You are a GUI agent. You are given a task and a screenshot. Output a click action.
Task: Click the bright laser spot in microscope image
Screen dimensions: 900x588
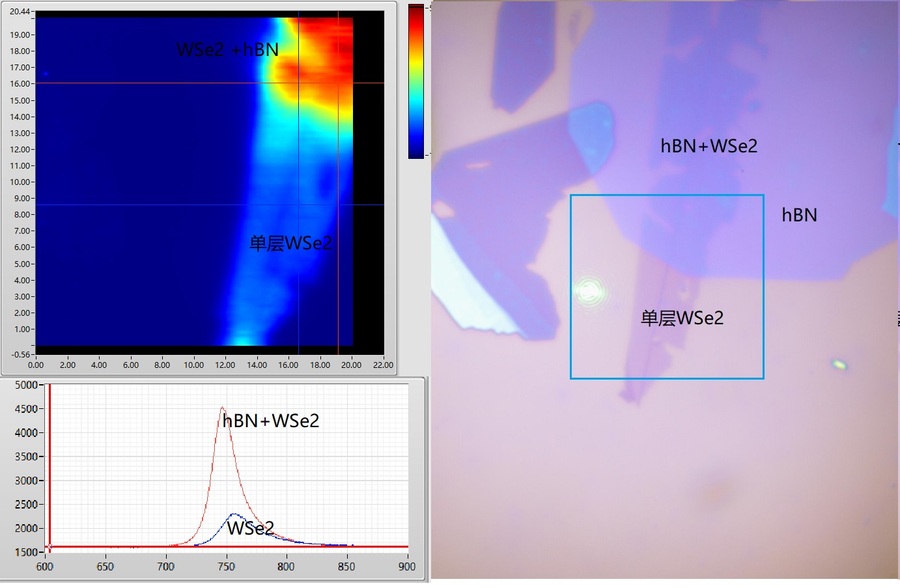pos(588,292)
